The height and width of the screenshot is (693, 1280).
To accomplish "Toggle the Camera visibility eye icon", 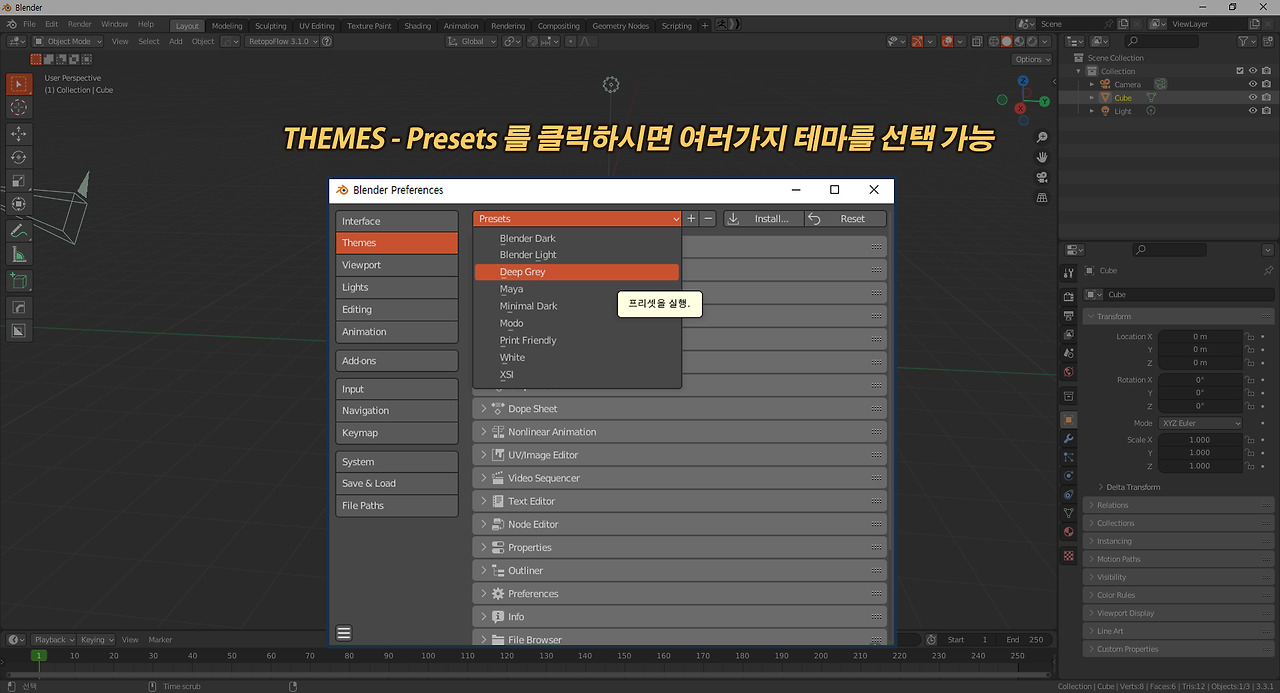I will tap(1252, 84).
